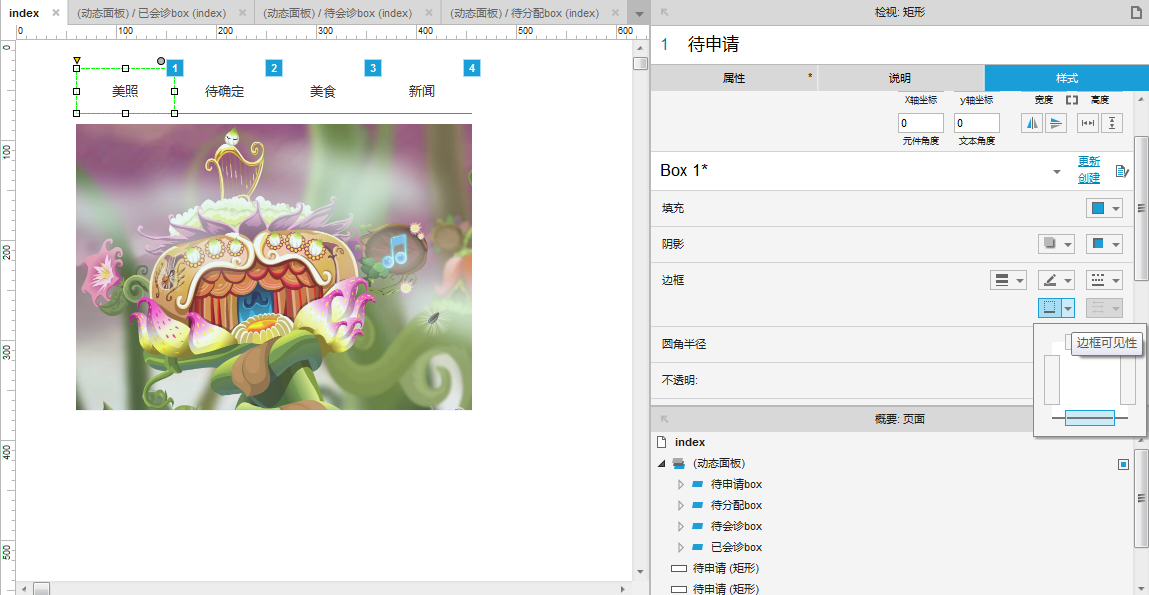Collapse the (动态面板) tree node
Image resolution: width=1149 pixels, height=595 pixels.
[x=662, y=464]
